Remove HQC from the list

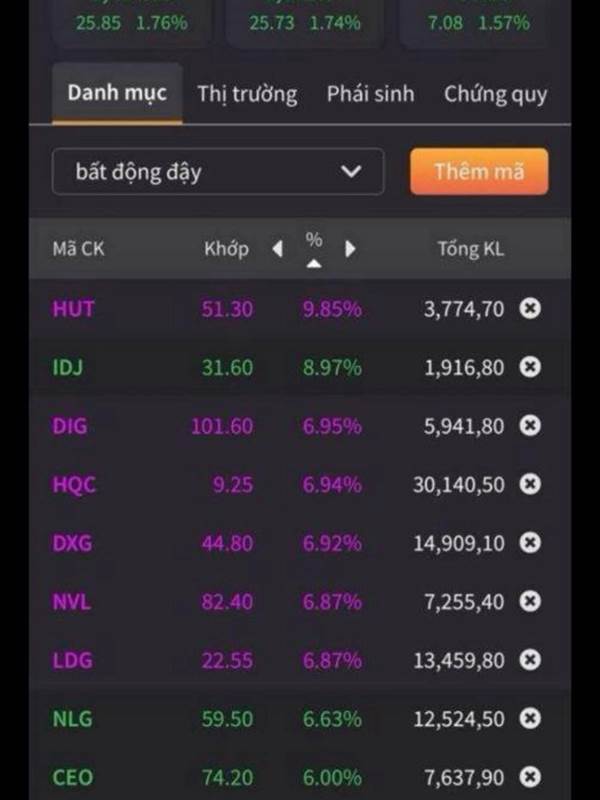pyautogui.click(x=530, y=484)
